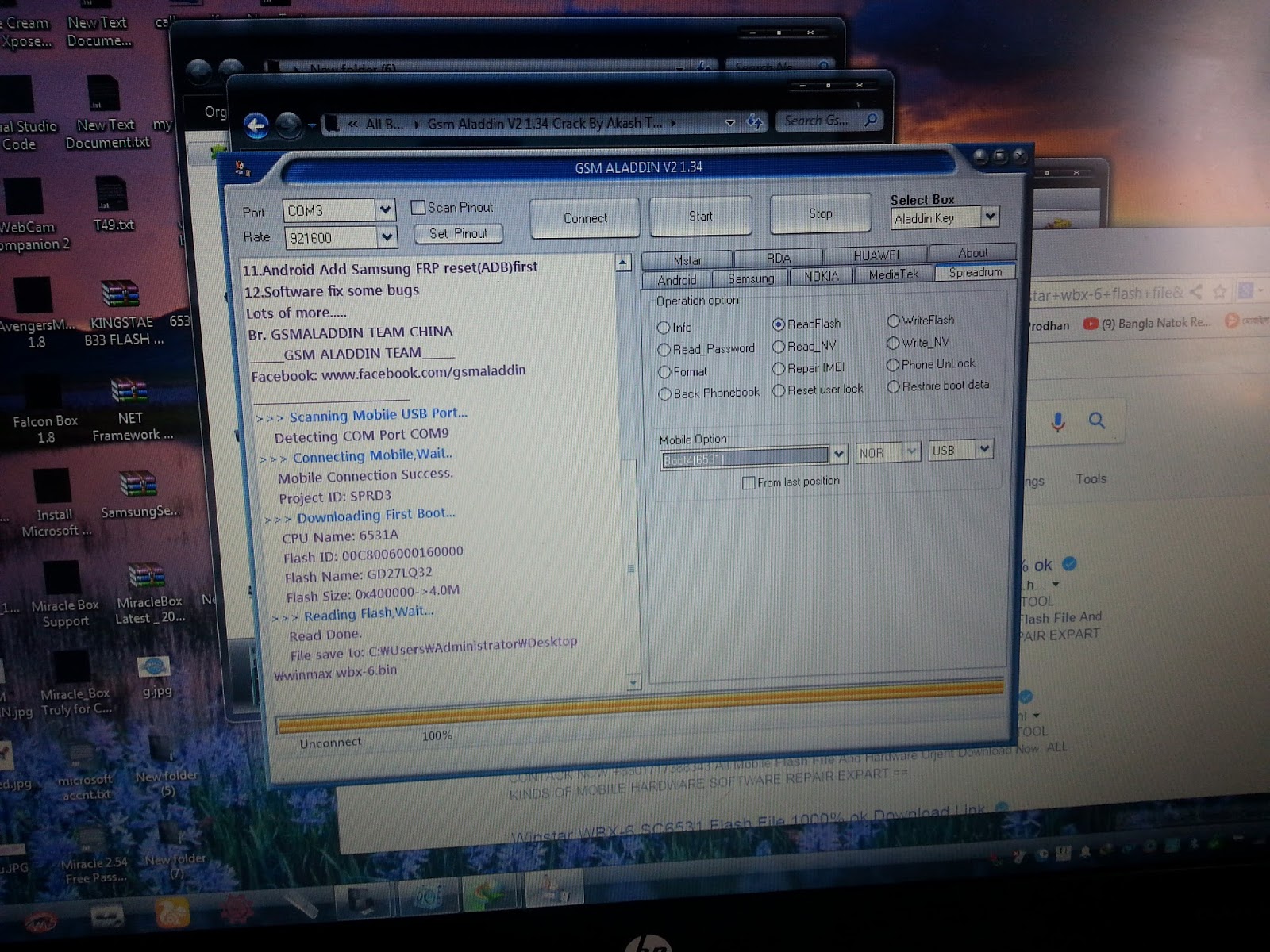Click the Stop button
The image size is (1270, 952).
point(820,213)
